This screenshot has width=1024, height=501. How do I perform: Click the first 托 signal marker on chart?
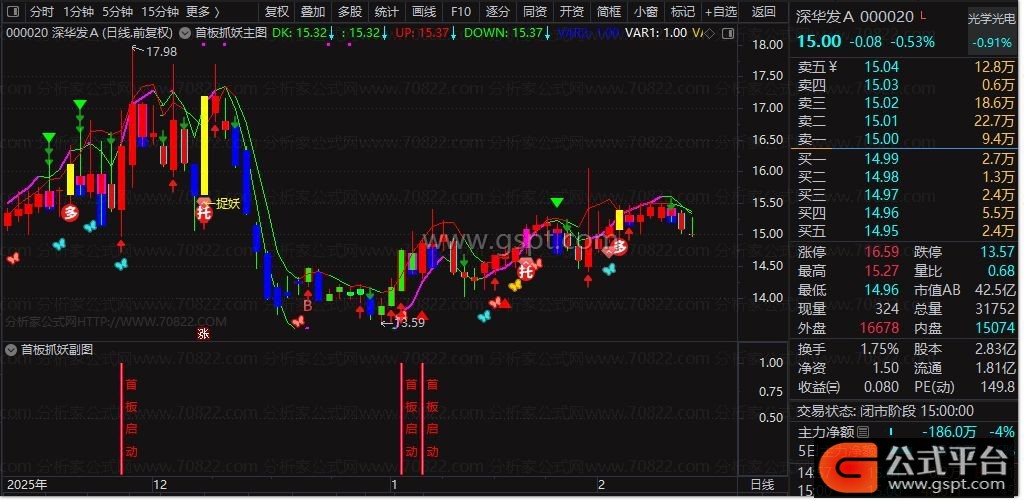(x=204, y=211)
